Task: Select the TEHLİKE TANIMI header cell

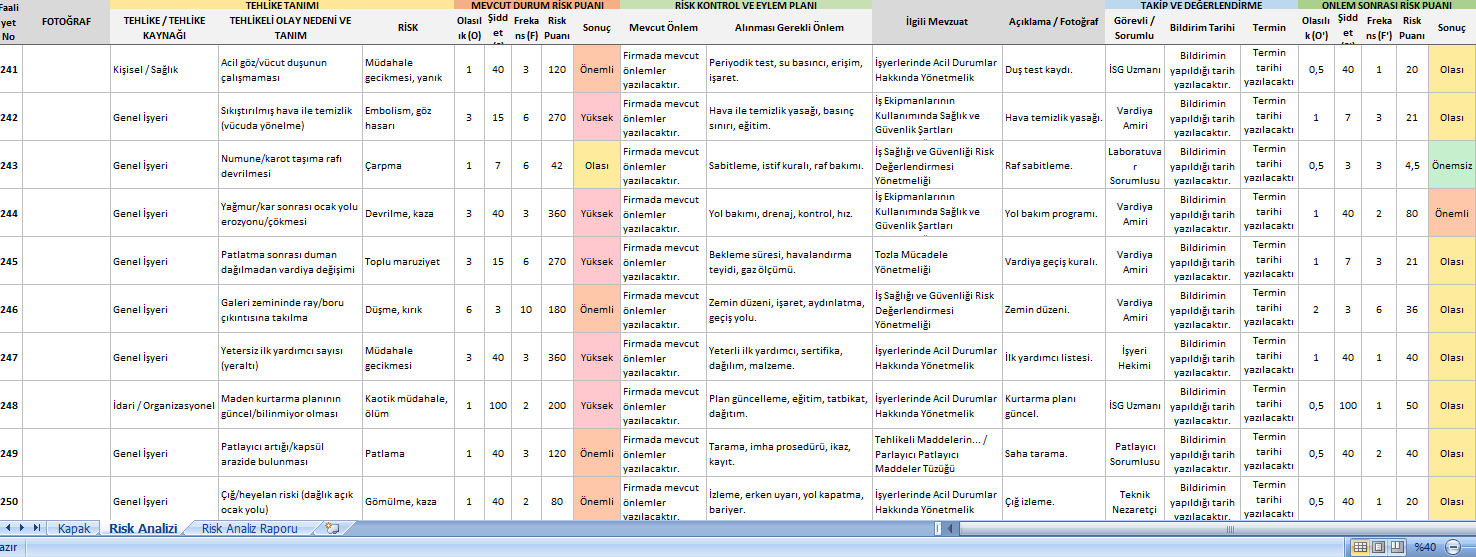Action: [281, 5]
